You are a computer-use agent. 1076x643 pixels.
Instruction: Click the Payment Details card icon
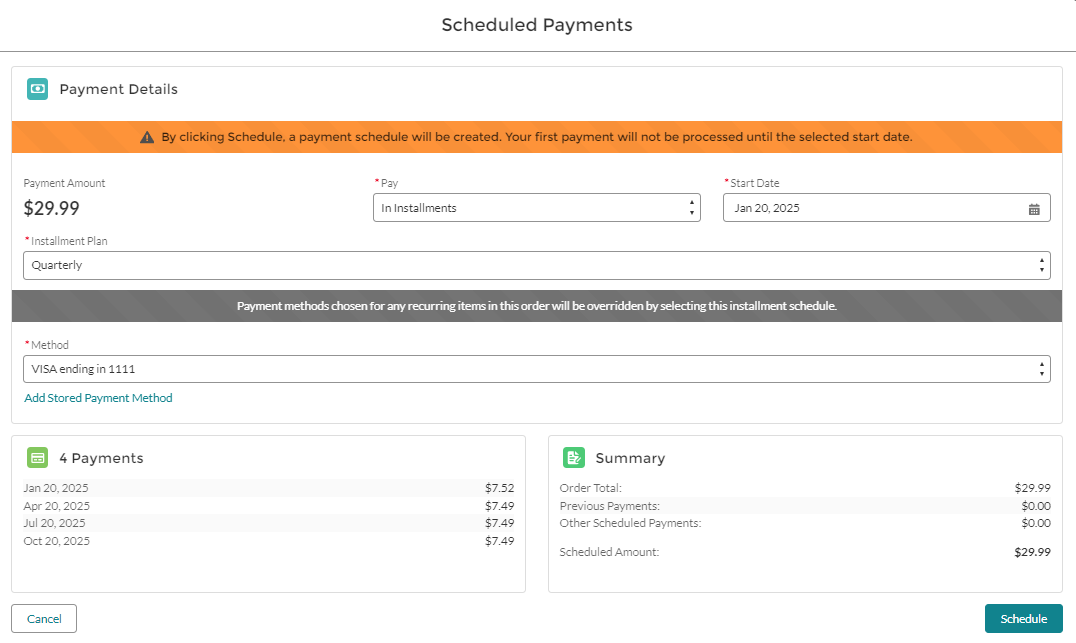37,89
